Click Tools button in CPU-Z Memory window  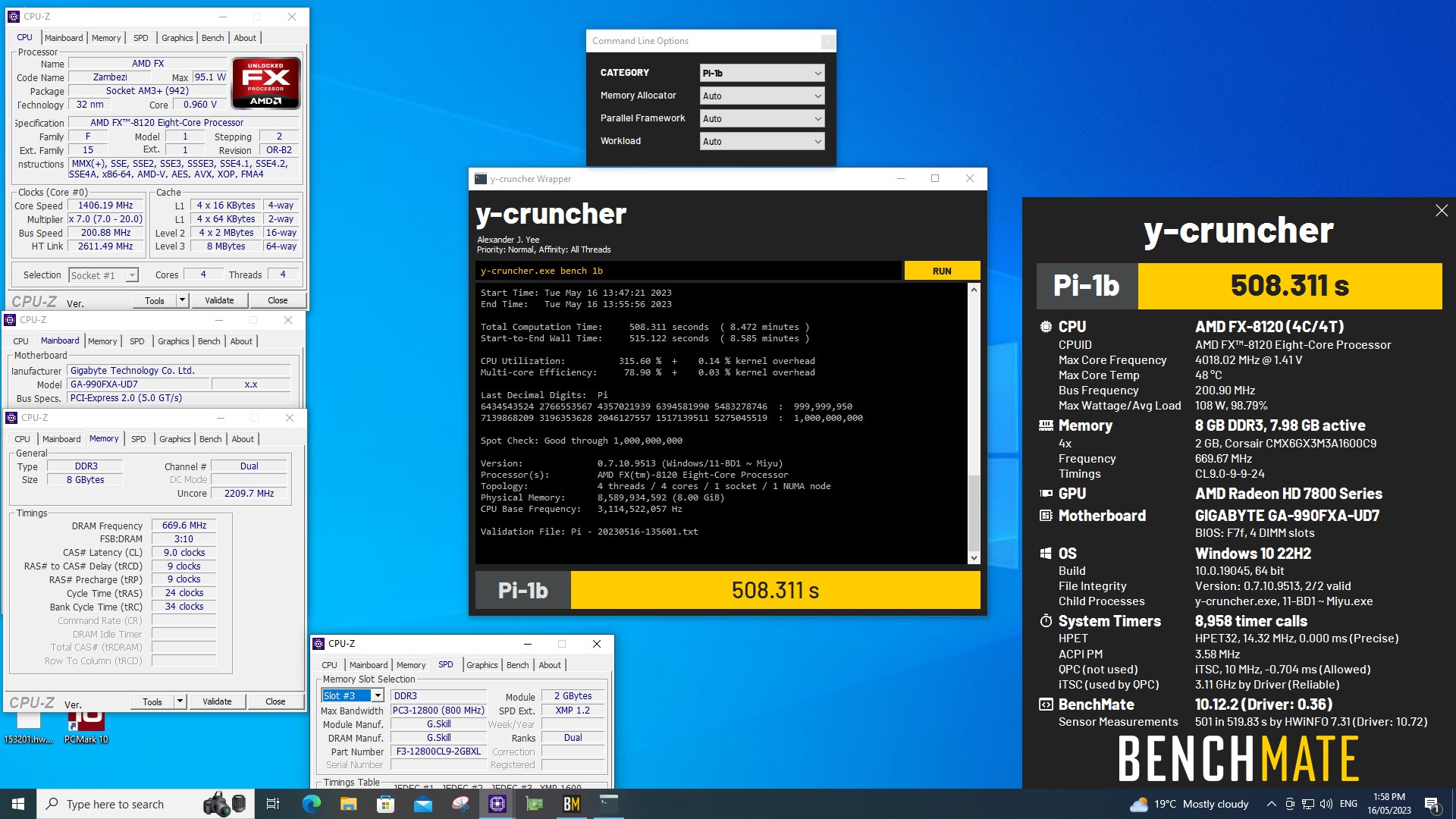coord(152,701)
